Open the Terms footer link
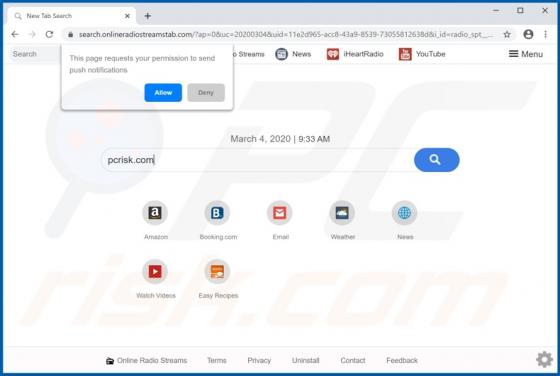Screen dimensions: 560x376 pyautogui.click(x=217, y=360)
